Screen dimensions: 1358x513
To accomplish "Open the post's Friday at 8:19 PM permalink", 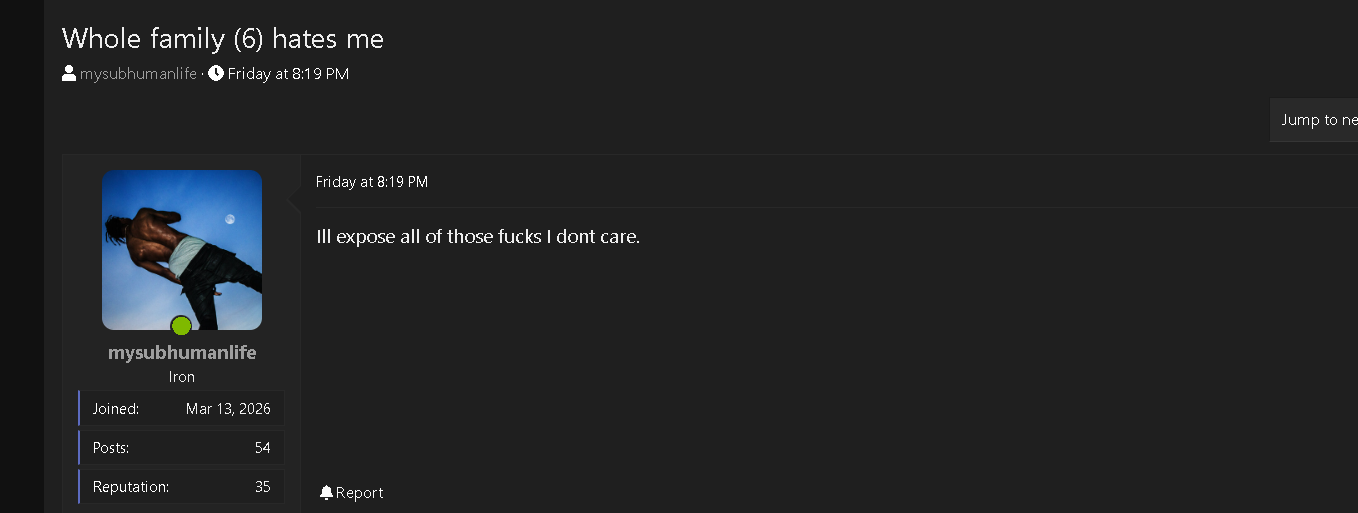I will click(x=371, y=181).
